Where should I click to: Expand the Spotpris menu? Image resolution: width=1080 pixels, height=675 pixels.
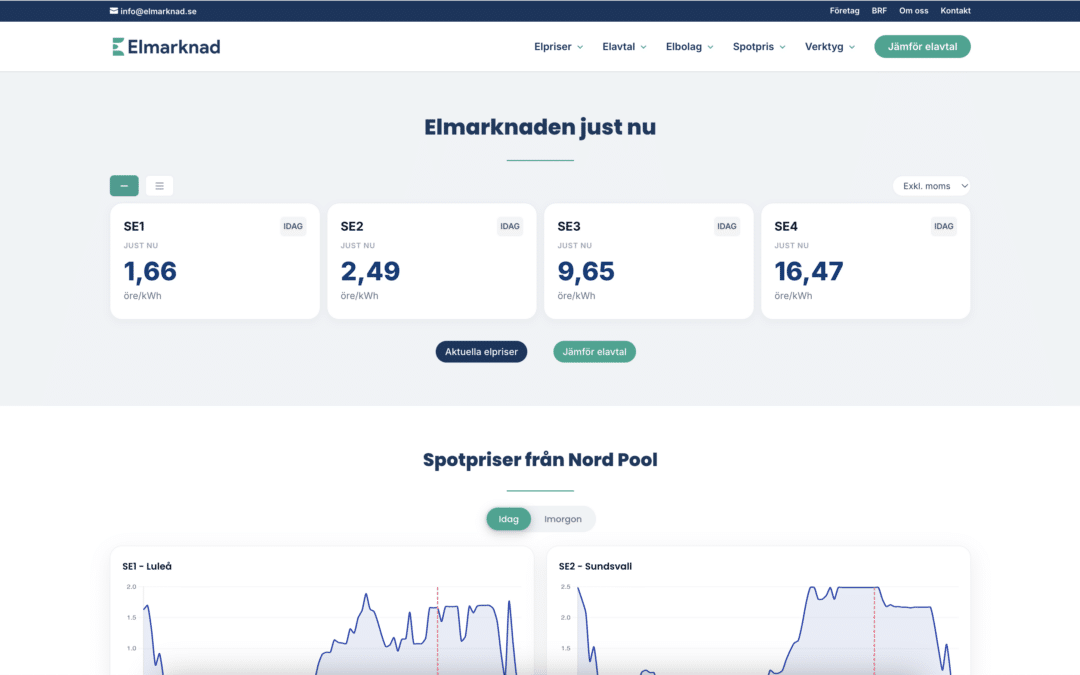click(757, 46)
